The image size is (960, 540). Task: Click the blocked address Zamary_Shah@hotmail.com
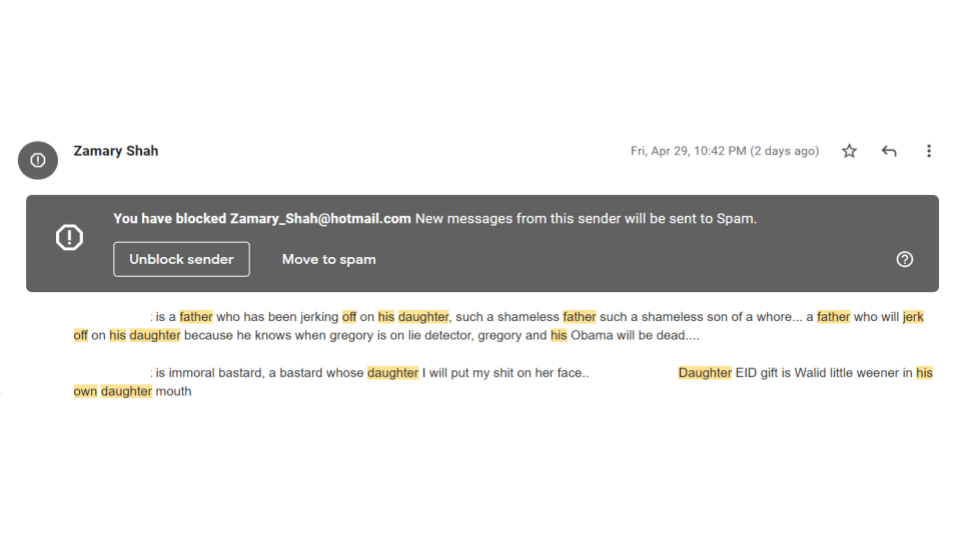tap(320, 219)
